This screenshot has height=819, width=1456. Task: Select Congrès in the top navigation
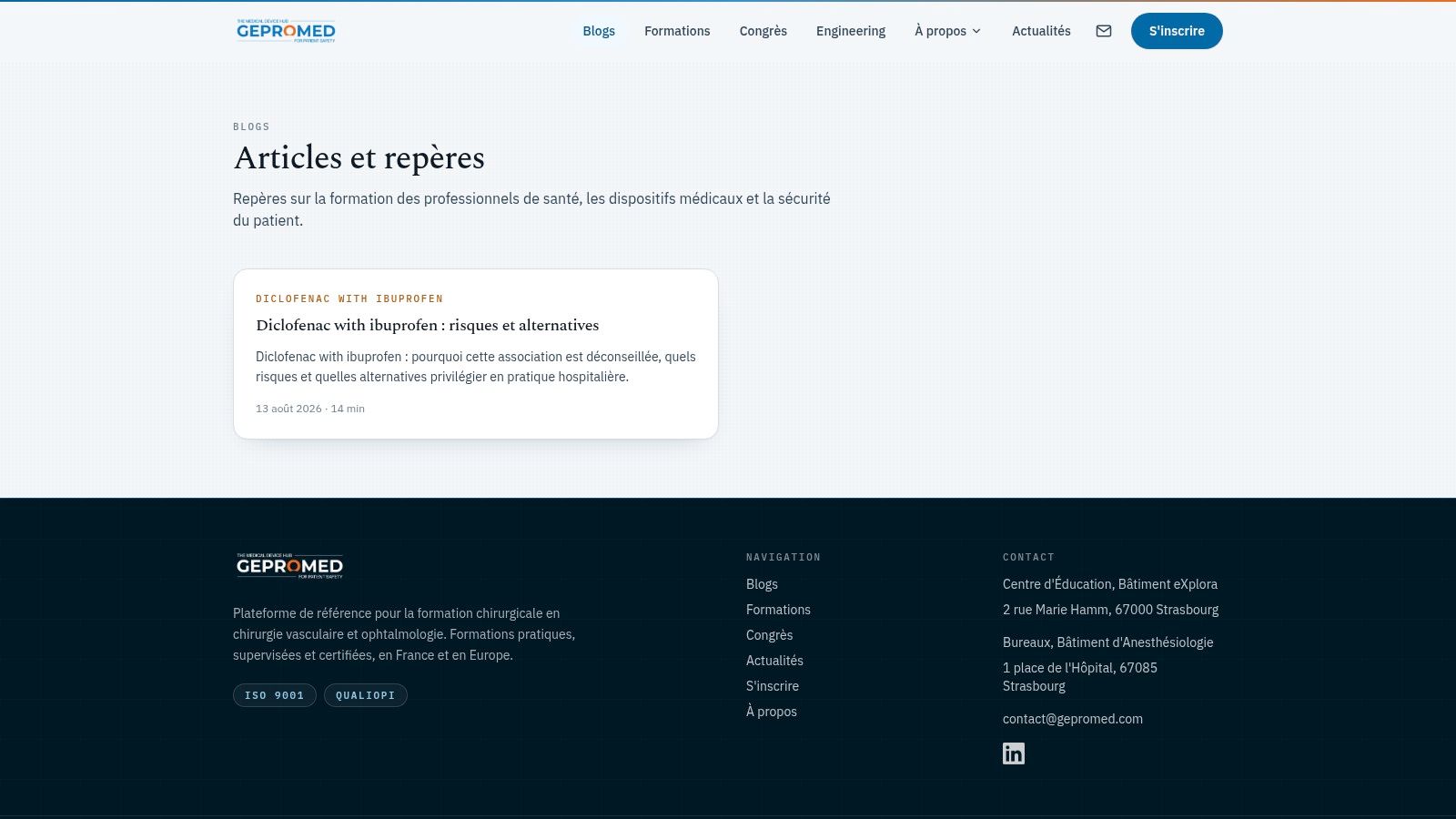tap(763, 31)
